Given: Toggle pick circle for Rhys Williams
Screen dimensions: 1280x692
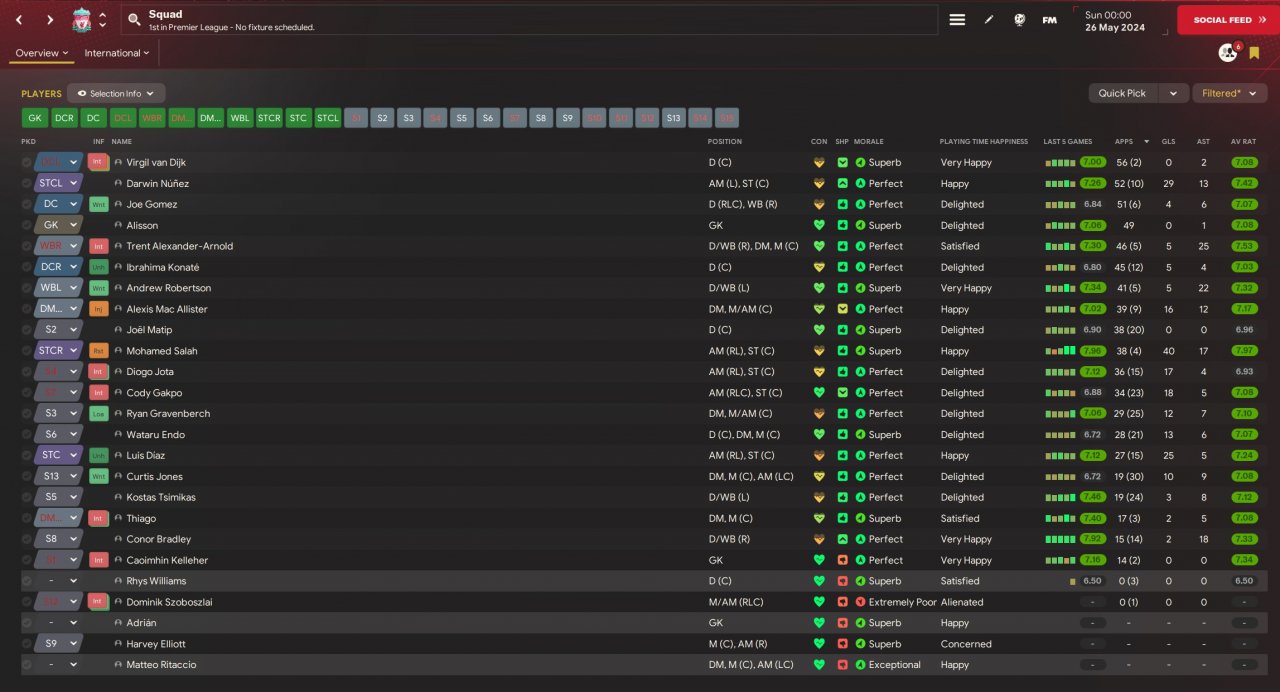Looking at the screenshot, I should pyautogui.click(x=27, y=581).
